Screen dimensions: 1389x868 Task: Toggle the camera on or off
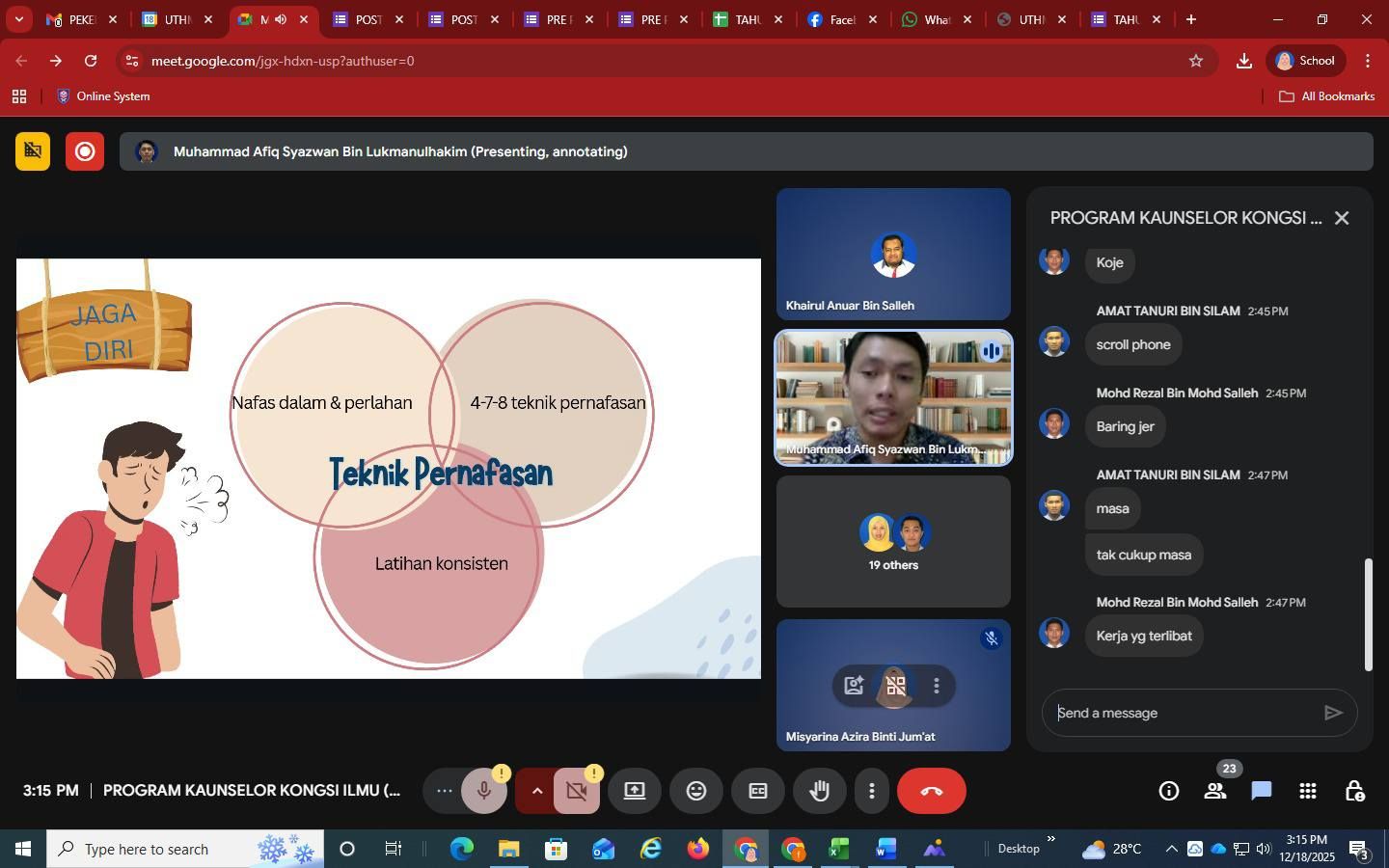(577, 791)
